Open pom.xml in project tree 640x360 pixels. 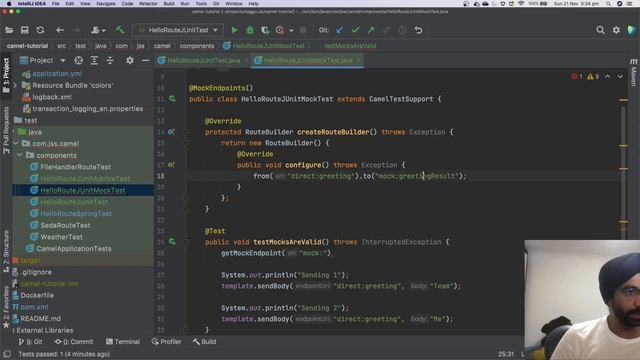coord(34,307)
